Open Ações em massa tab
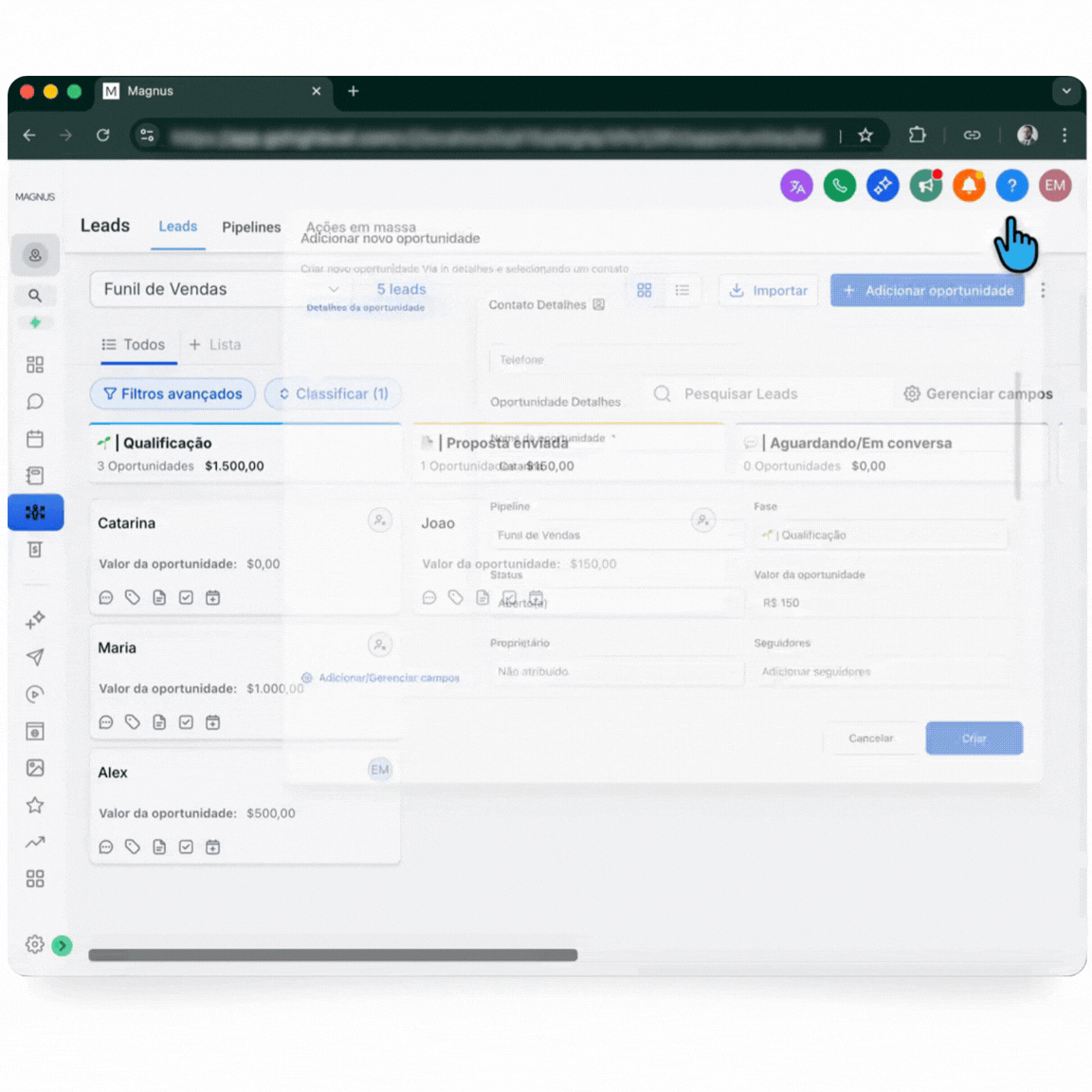Image resolution: width=1092 pixels, height=1092 pixels. (x=361, y=226)
